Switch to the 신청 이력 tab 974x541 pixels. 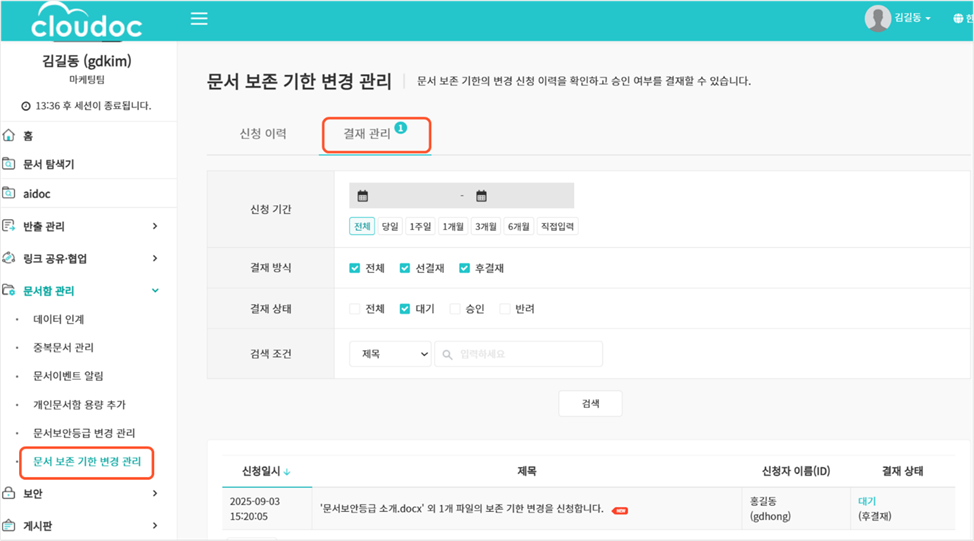pos(263,134)
